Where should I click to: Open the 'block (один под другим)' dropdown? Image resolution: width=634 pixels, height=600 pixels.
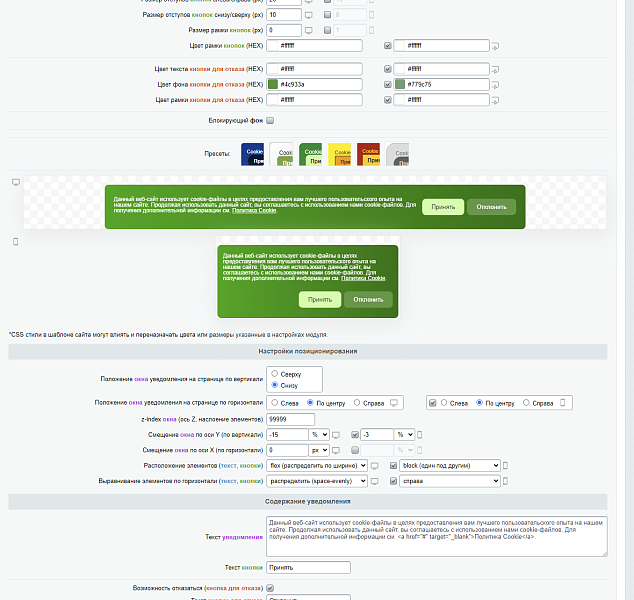click(450, 466)
